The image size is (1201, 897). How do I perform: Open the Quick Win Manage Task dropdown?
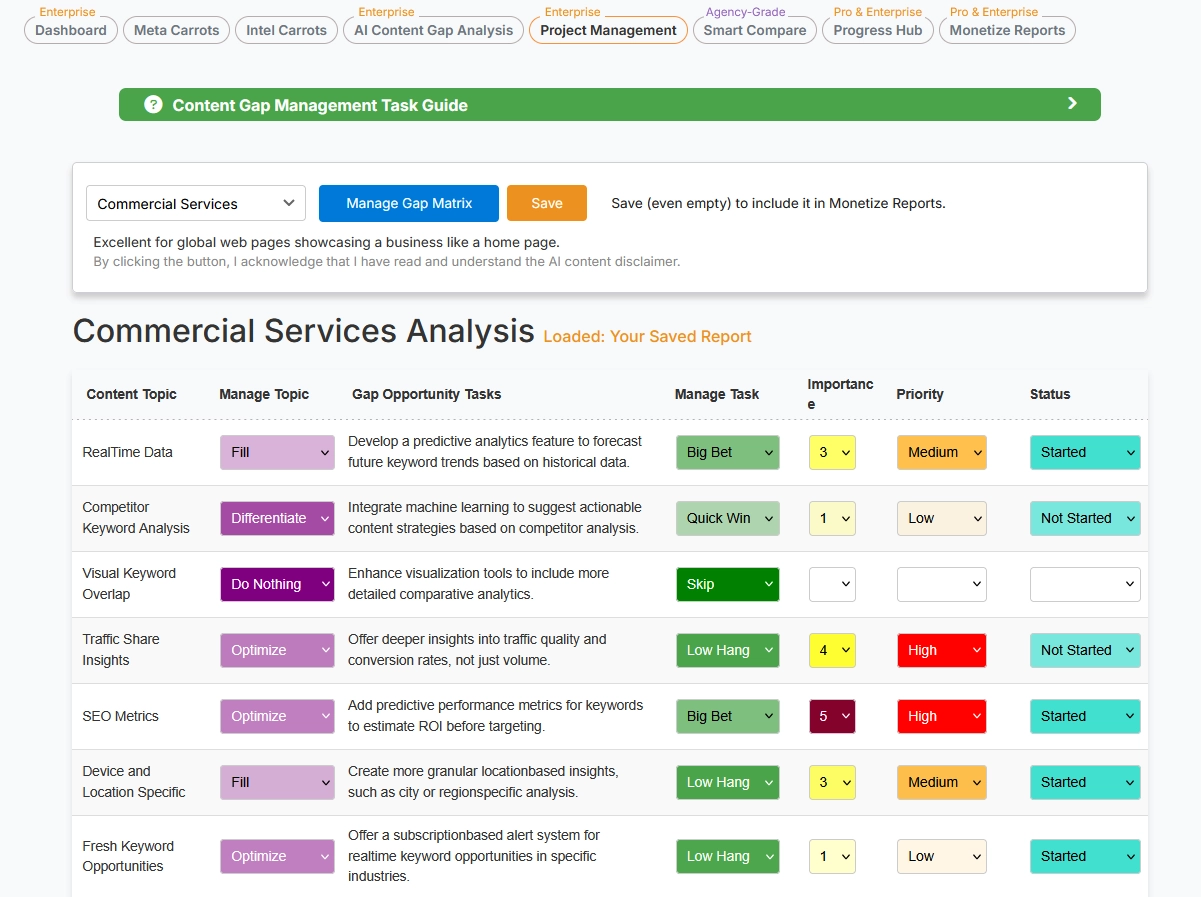(x=728, y=518)
